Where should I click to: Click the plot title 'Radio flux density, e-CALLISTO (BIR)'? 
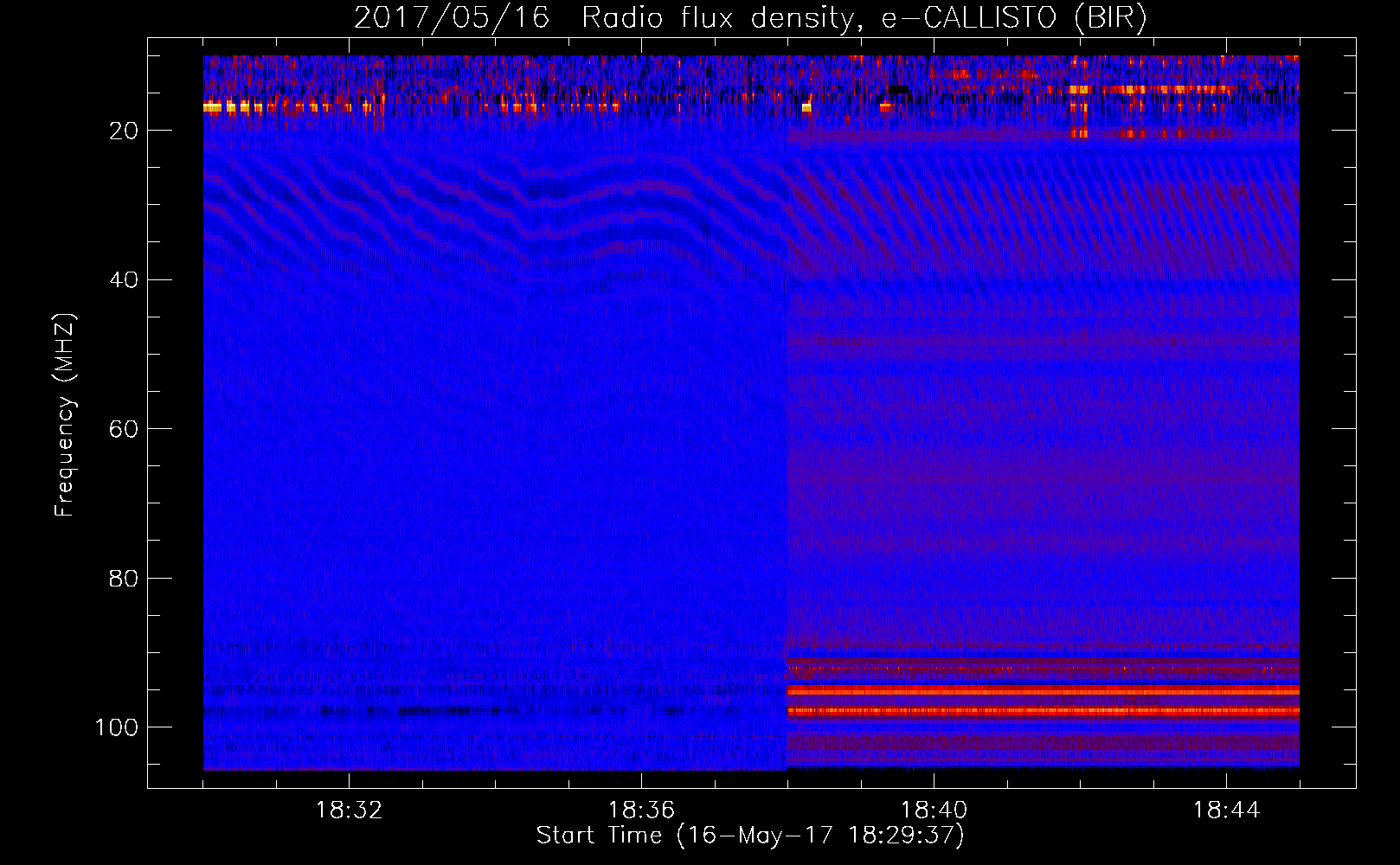pyautogui.click(x=864, y=18)
